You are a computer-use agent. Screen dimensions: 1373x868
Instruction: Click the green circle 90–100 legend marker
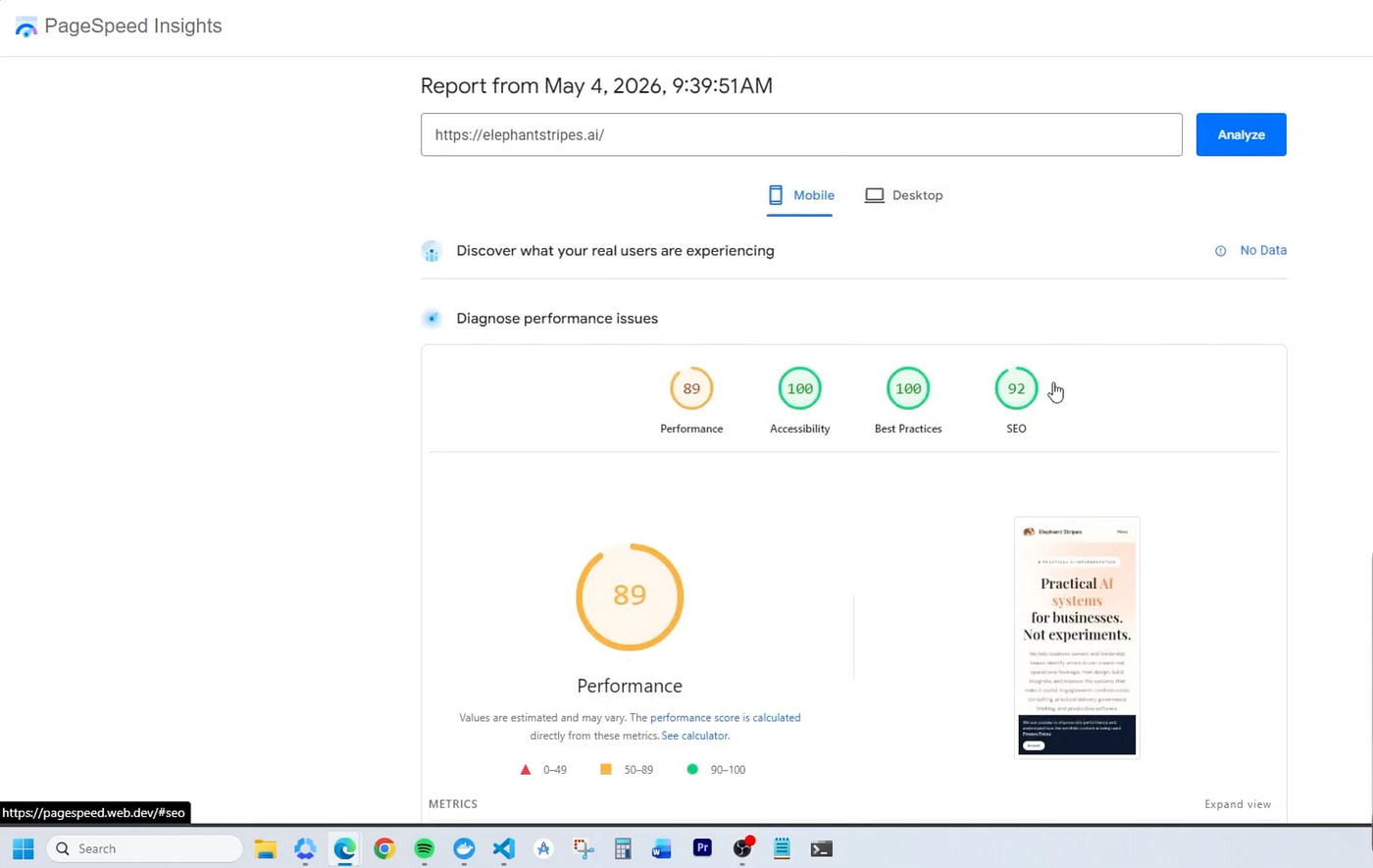[692, 770]
